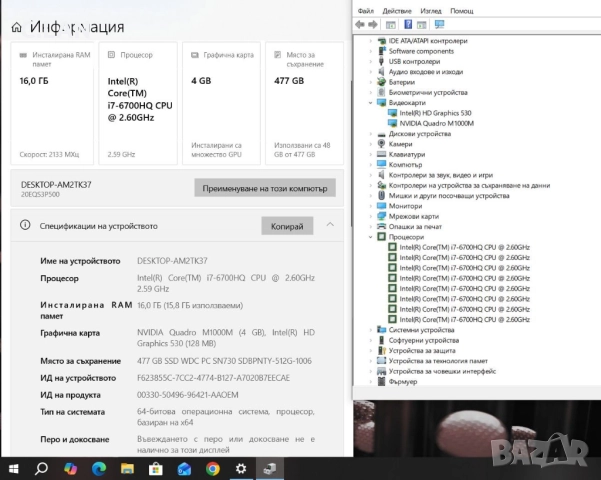Open Действие menu
The image size is (601, 480).
pyautogui.click(x=397, y=11)
